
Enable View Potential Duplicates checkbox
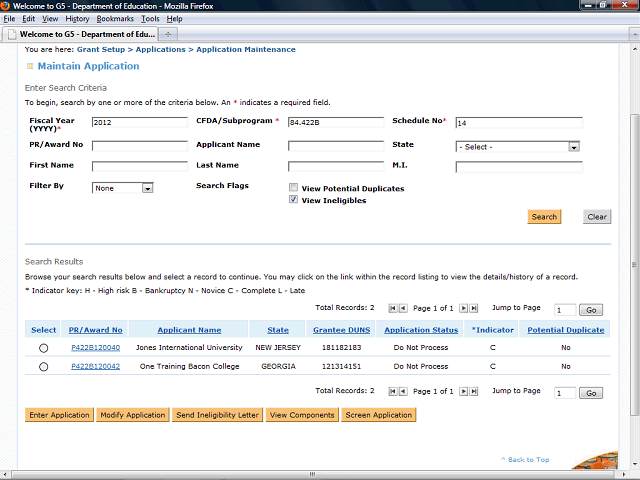tap(293, 187)
